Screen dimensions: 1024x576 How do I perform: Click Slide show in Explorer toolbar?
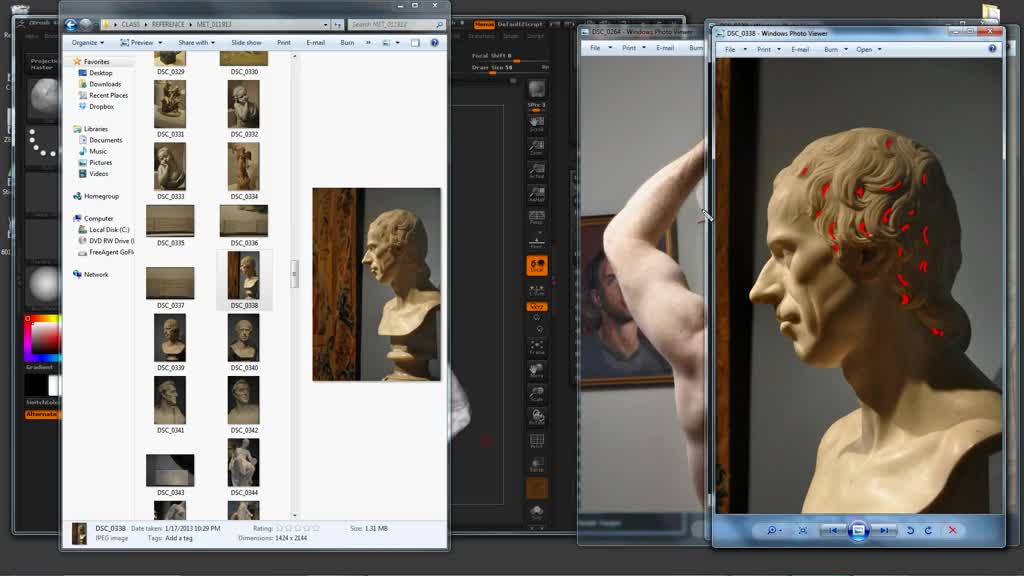pos(246,43)
